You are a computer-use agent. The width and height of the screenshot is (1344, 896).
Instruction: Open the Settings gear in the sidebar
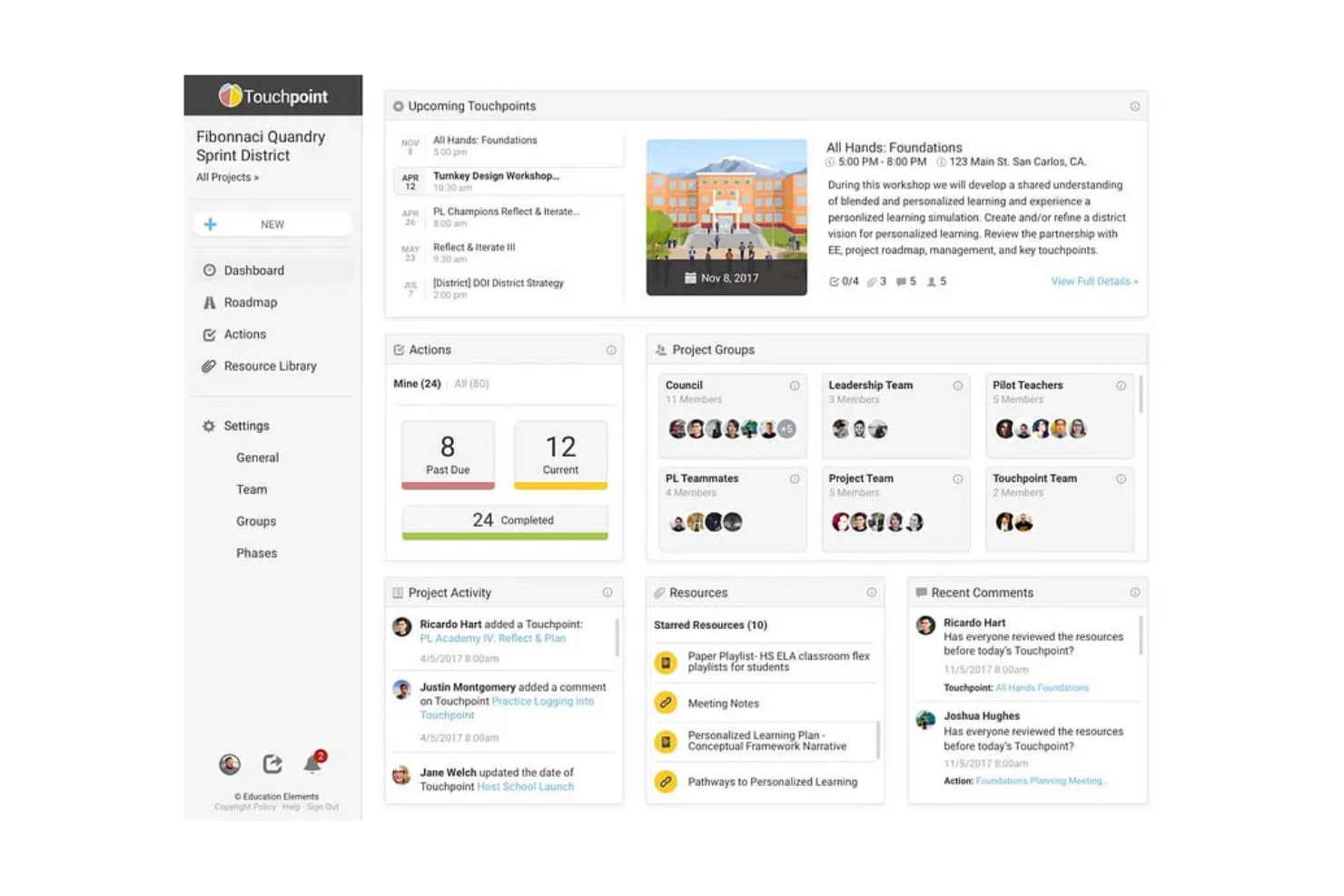(209, 425)
